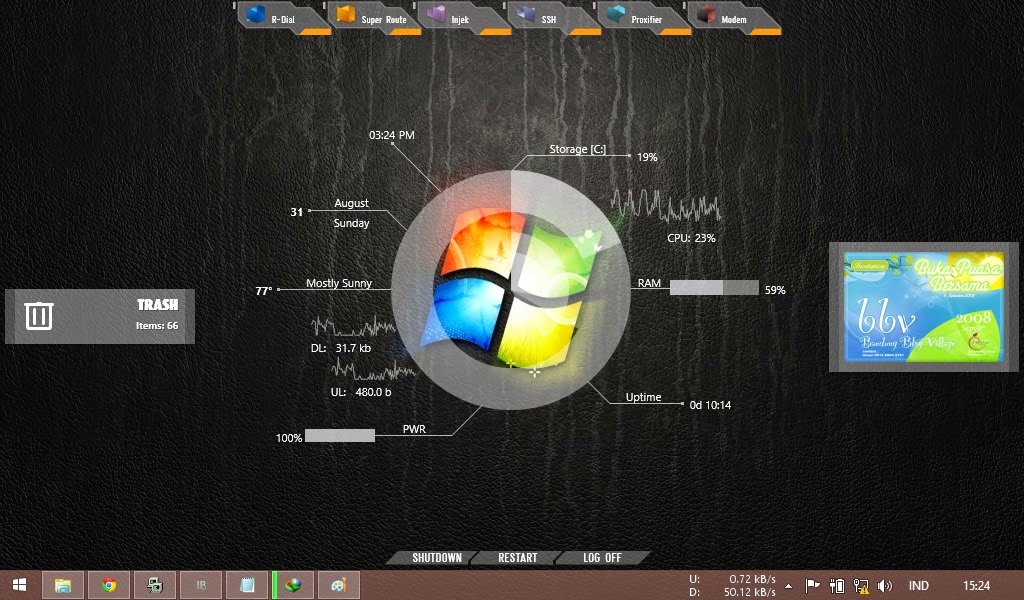Image resolution: width=1024 pixels, height=600 pixels.
Task: Click the Action Center flag icon
Action: coord(812,586)
